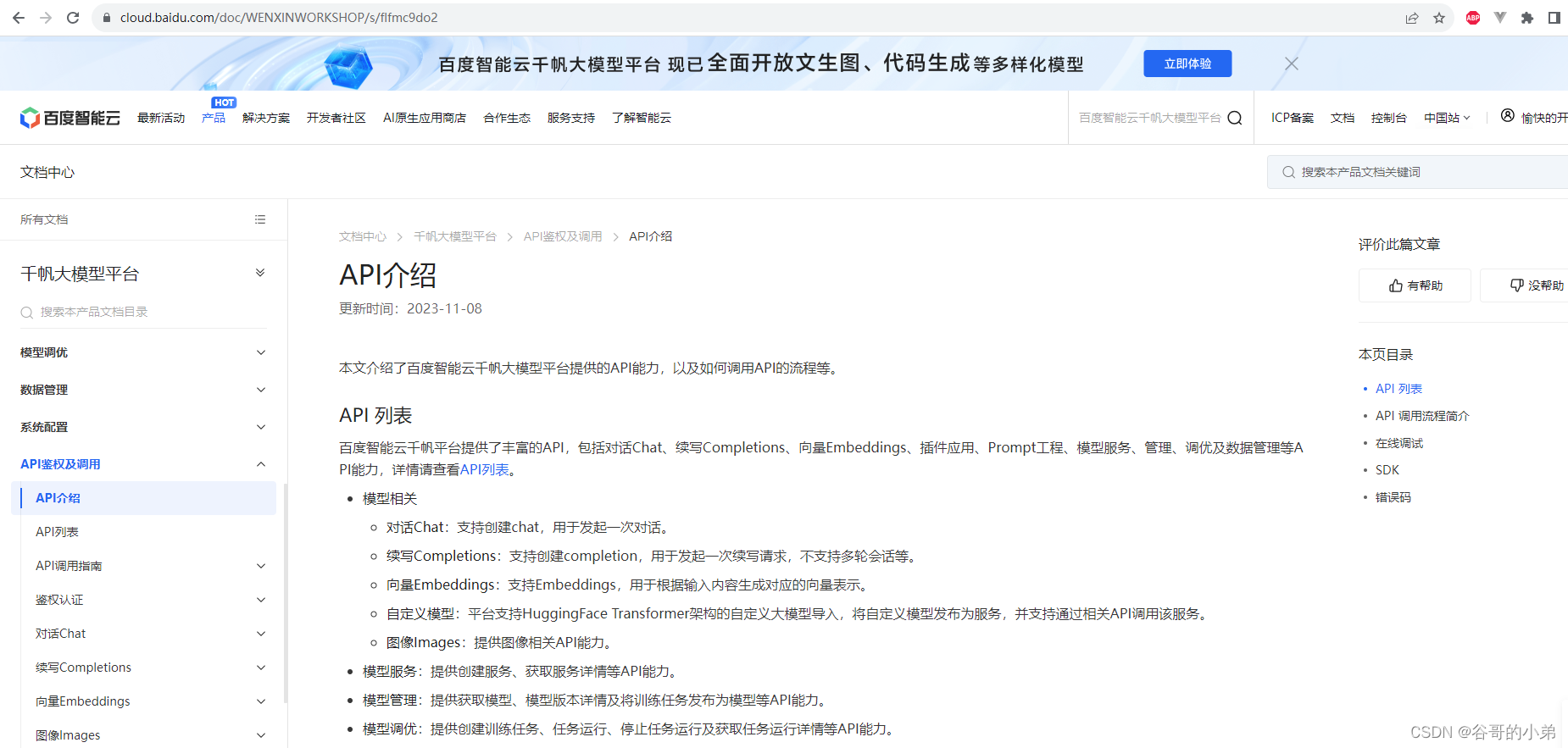Click the inline API列表 hyperlink in the paragraph
The width and height of the screenshot is (1568, 748).
pos(485,469)
